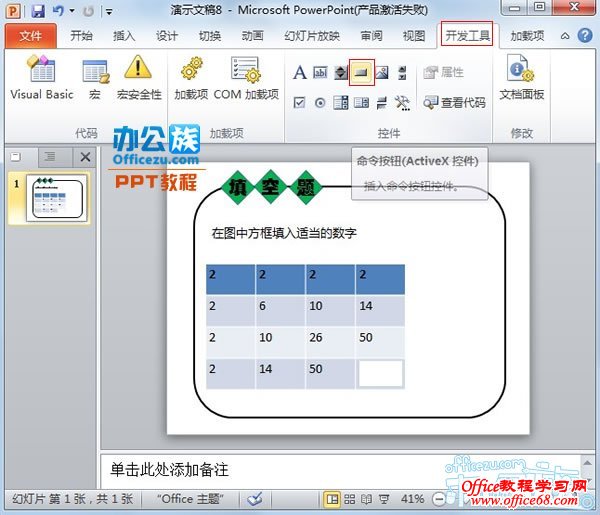Insert a Spin Button control
This screenshot has width=600, height=515.
(341, 72)
